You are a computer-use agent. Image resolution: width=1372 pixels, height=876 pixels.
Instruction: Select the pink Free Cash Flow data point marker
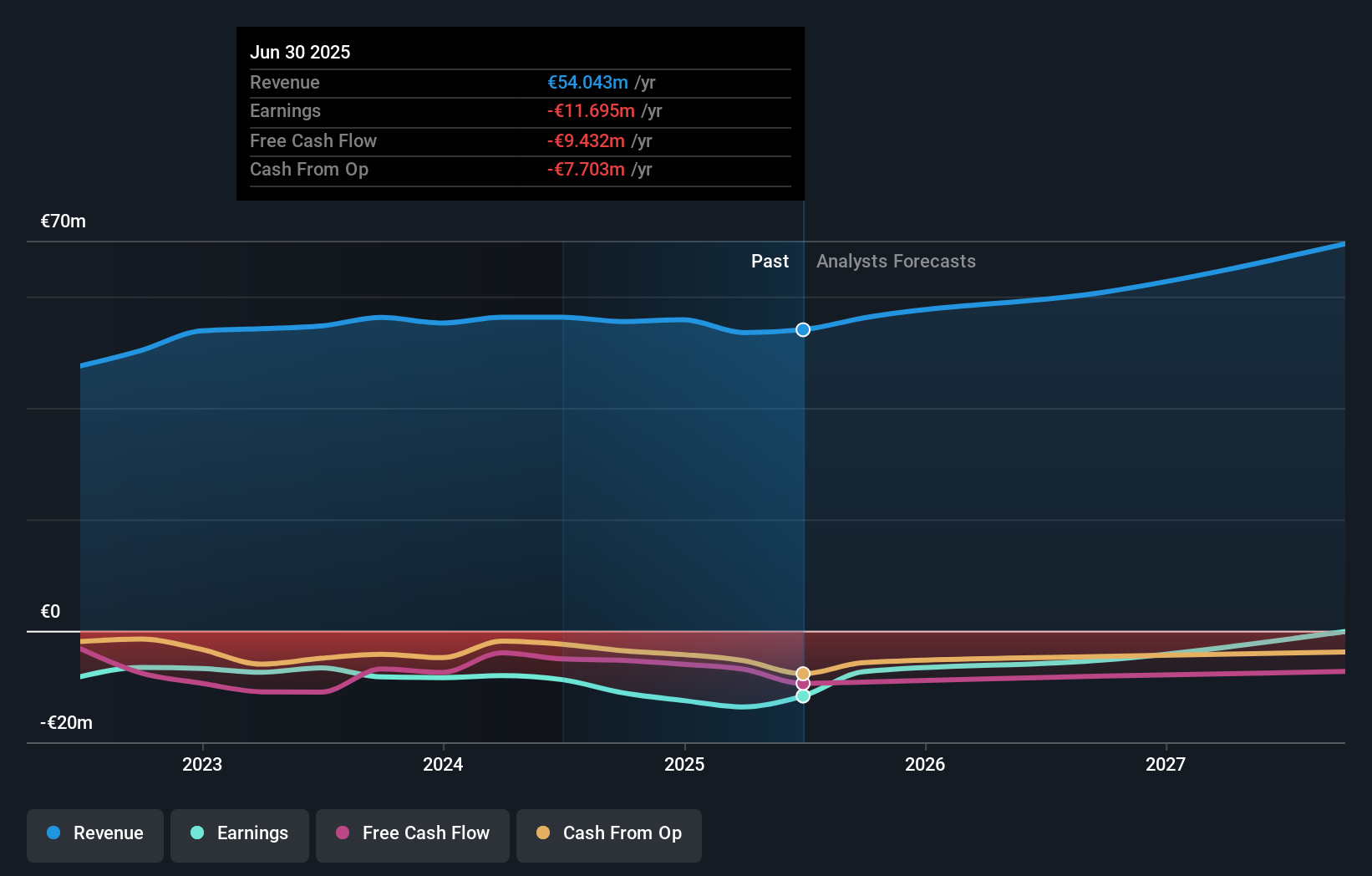click(803, 684)
